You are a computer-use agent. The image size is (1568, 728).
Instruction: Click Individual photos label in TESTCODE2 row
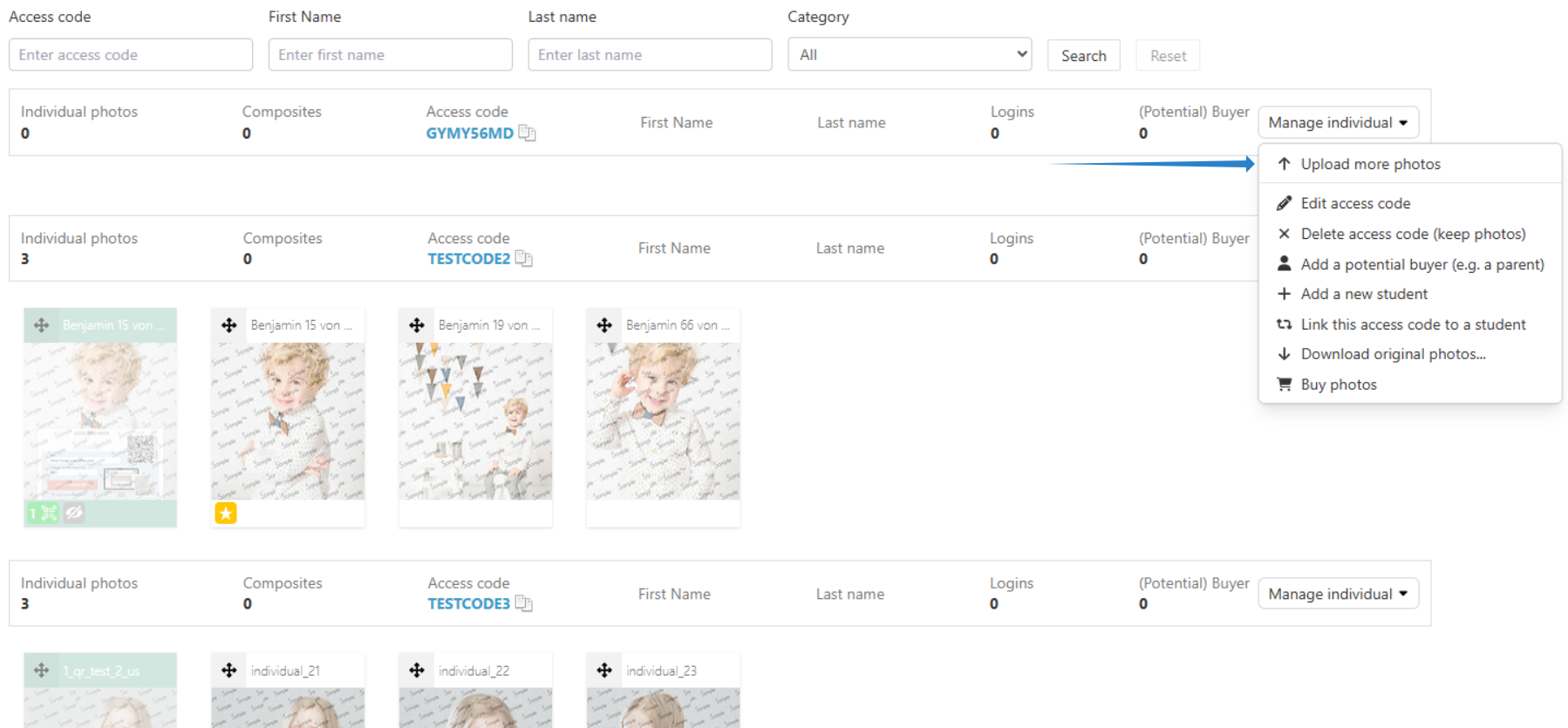pyautogui.click(x=79, y=238)
